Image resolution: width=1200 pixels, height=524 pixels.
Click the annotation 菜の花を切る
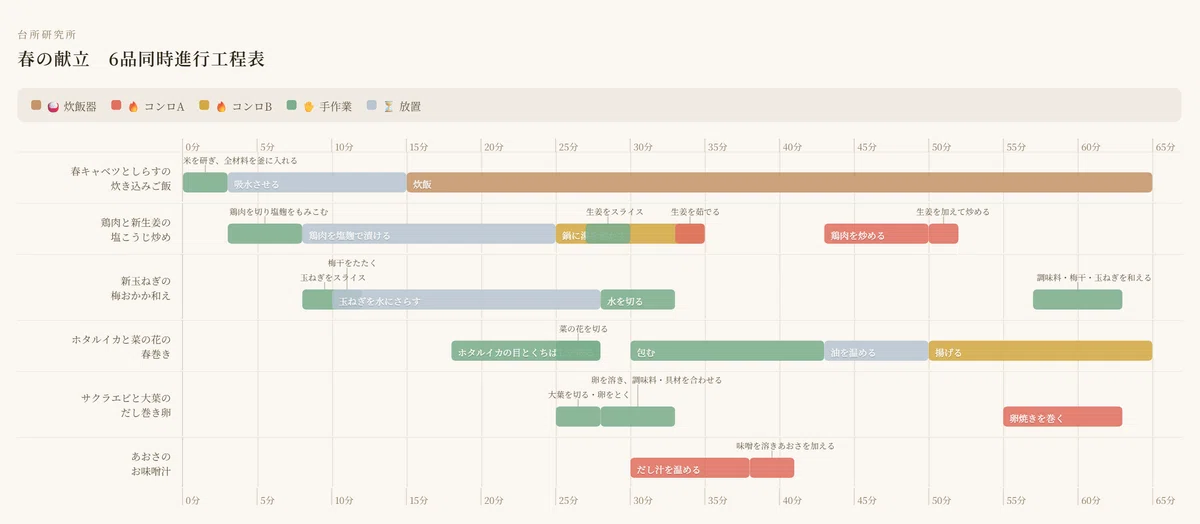point(583,329)
